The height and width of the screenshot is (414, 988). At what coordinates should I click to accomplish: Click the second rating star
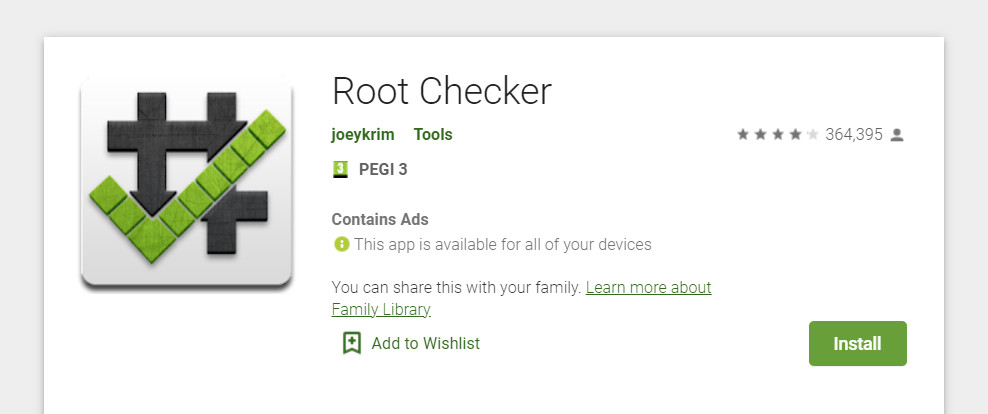point(761,134)
